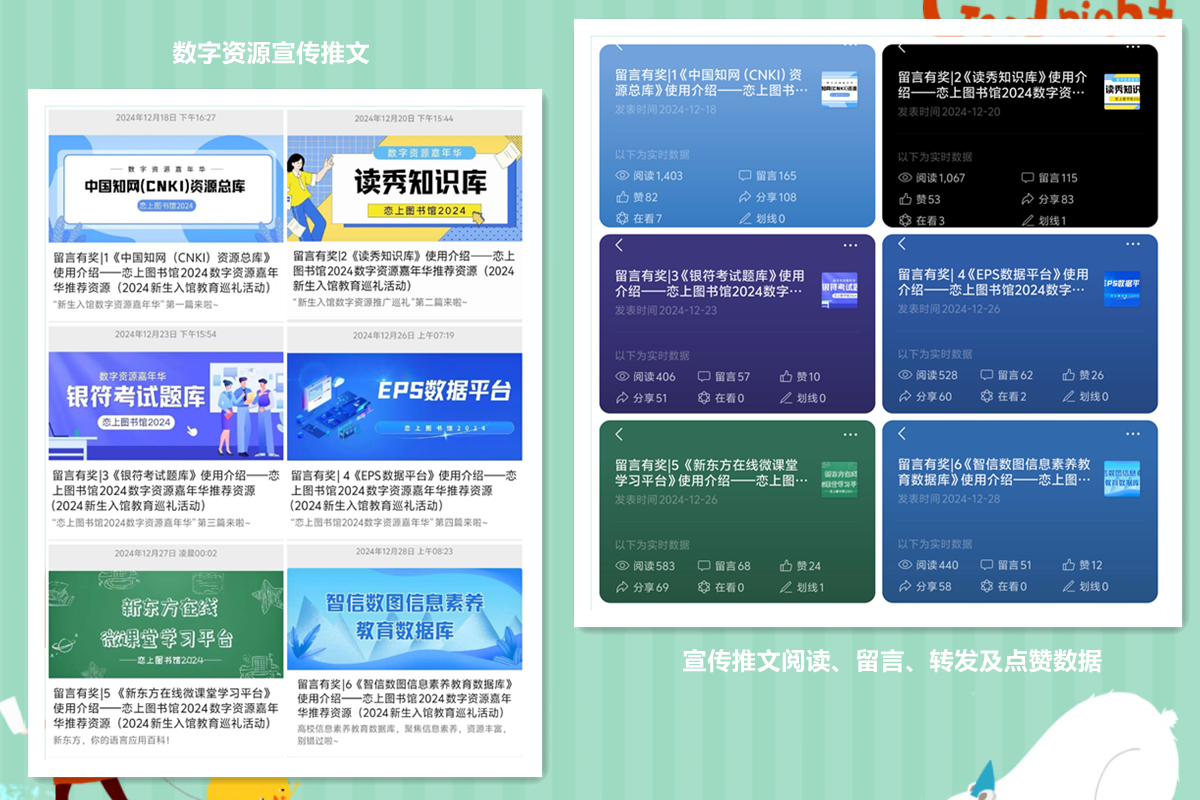The width and height of the screenshot is (1200, 800).
Task: Tap the back chevron on the 银符考试题库 stats card
Action: pos(619,245)
